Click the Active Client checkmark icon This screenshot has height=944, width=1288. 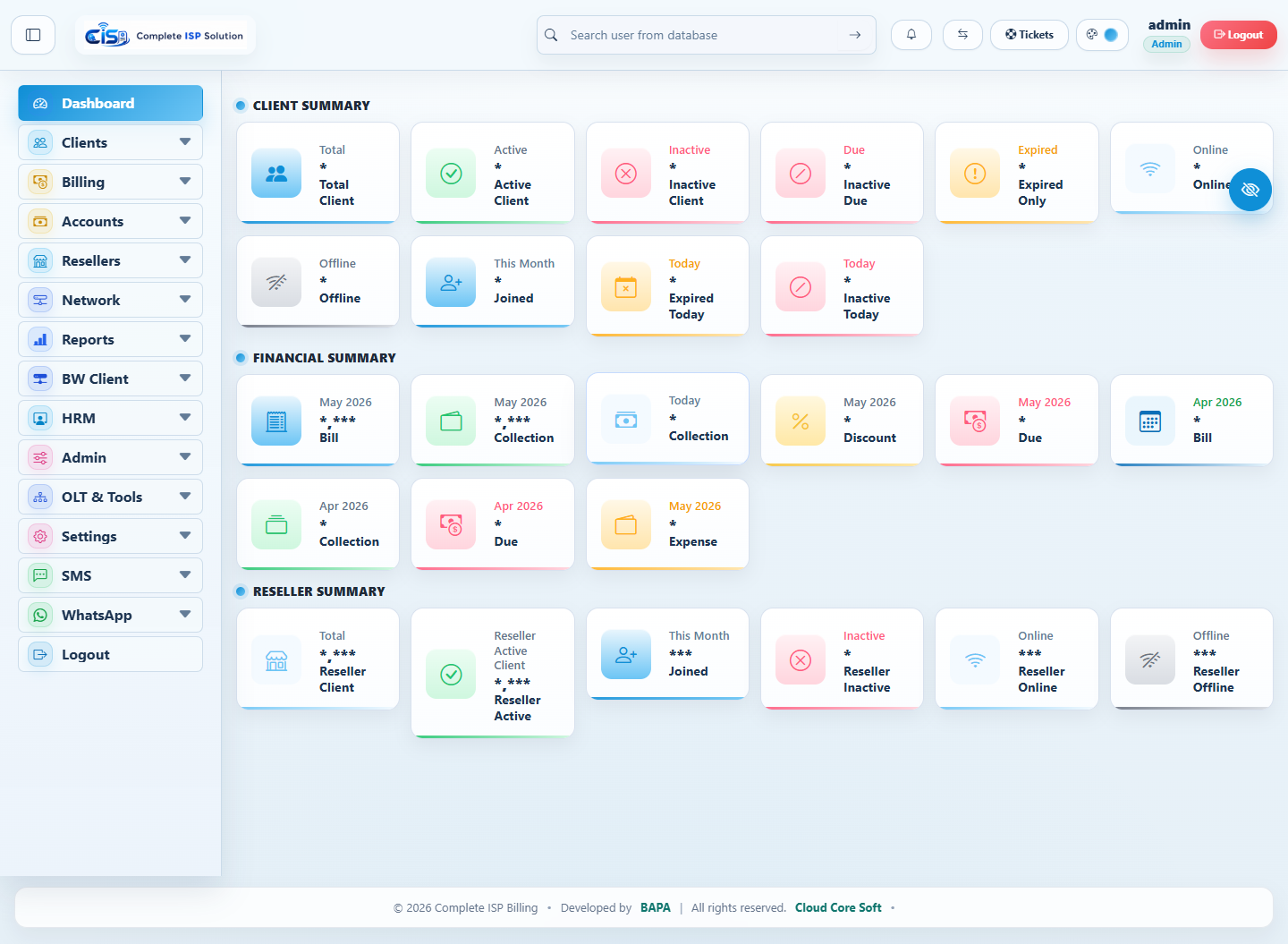point(451,173)
